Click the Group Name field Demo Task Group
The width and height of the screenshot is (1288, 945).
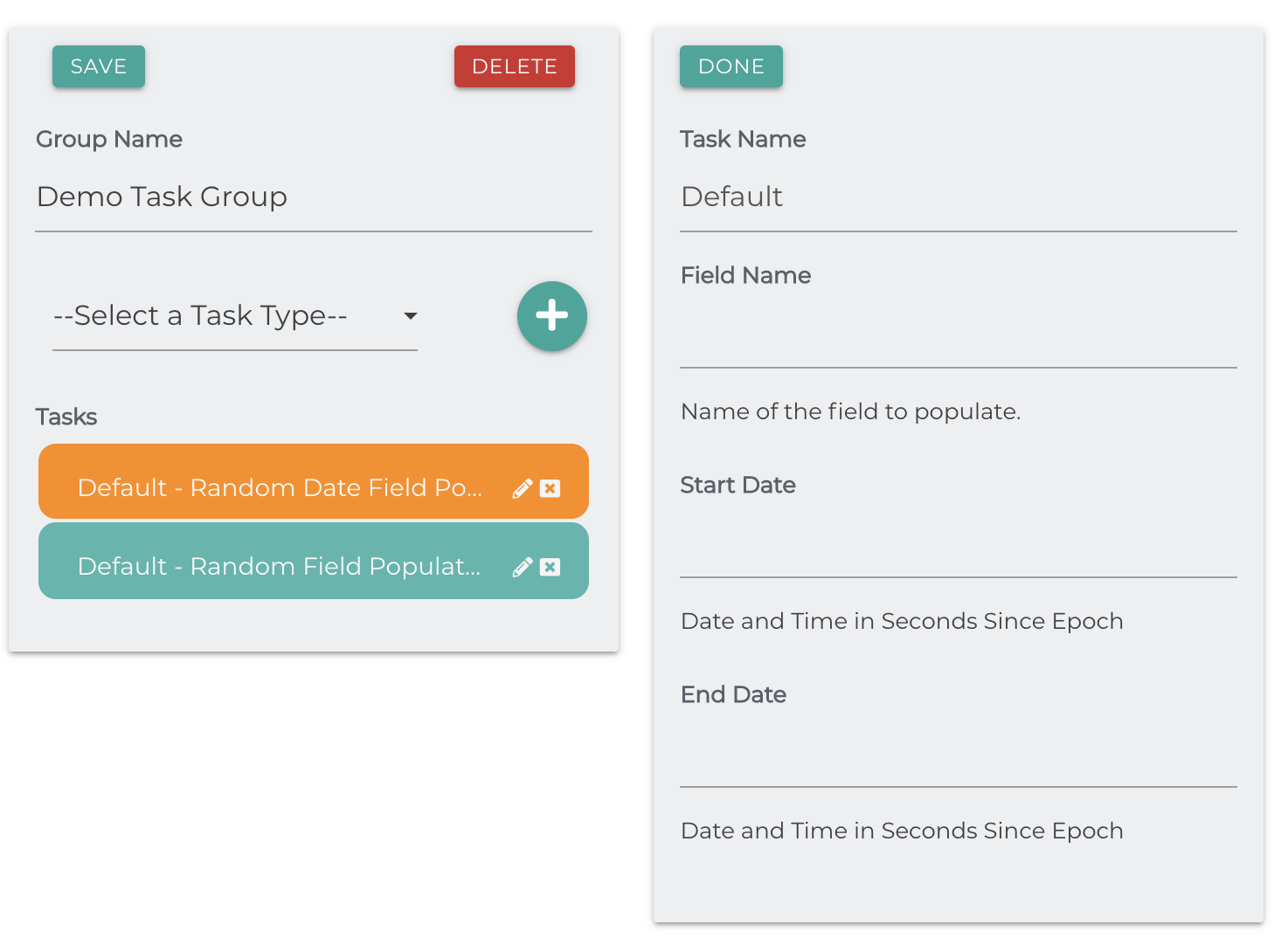pyautogui.click(x=314, y=197)
